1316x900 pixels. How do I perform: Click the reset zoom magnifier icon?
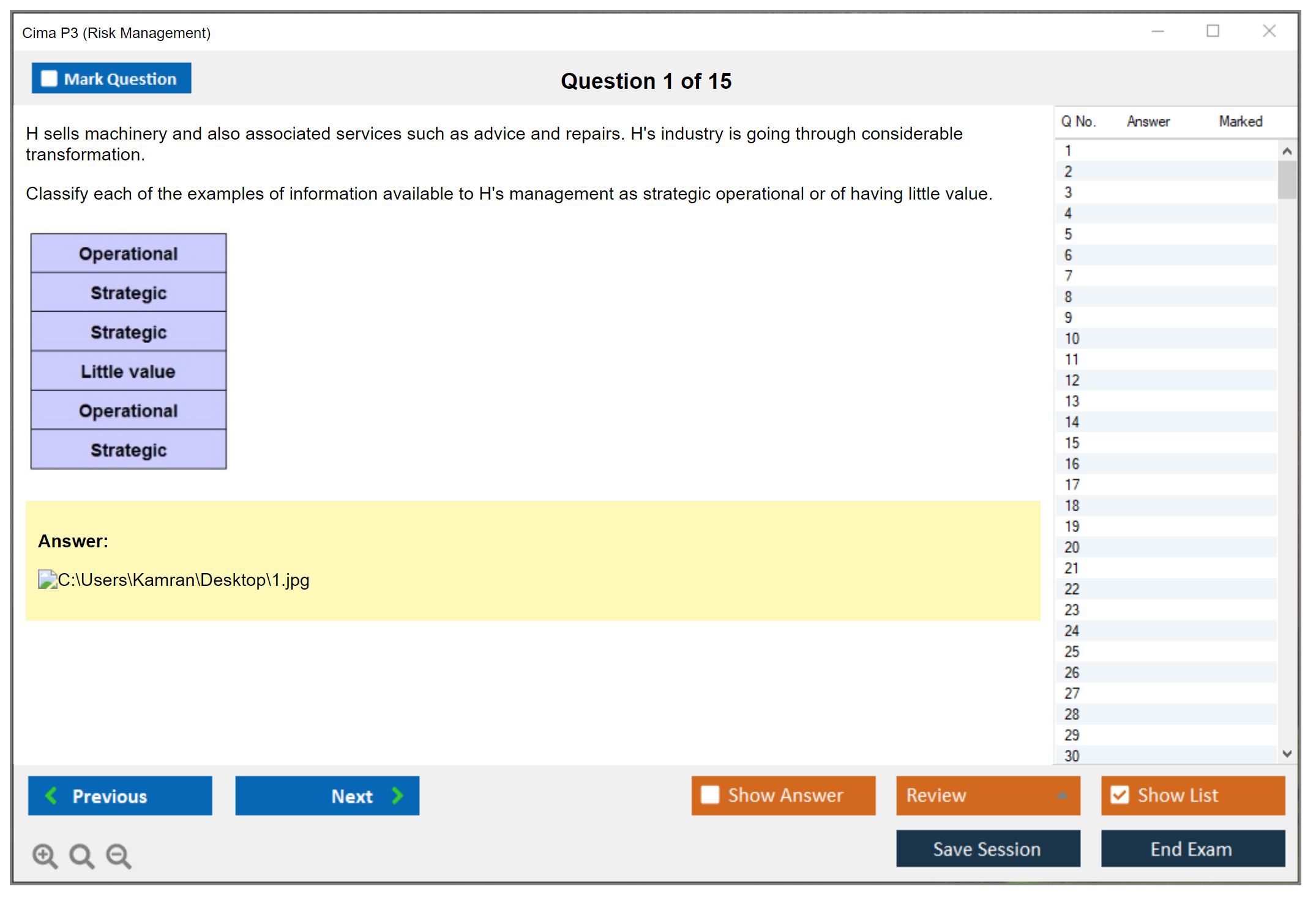click(x=81, y=855)
